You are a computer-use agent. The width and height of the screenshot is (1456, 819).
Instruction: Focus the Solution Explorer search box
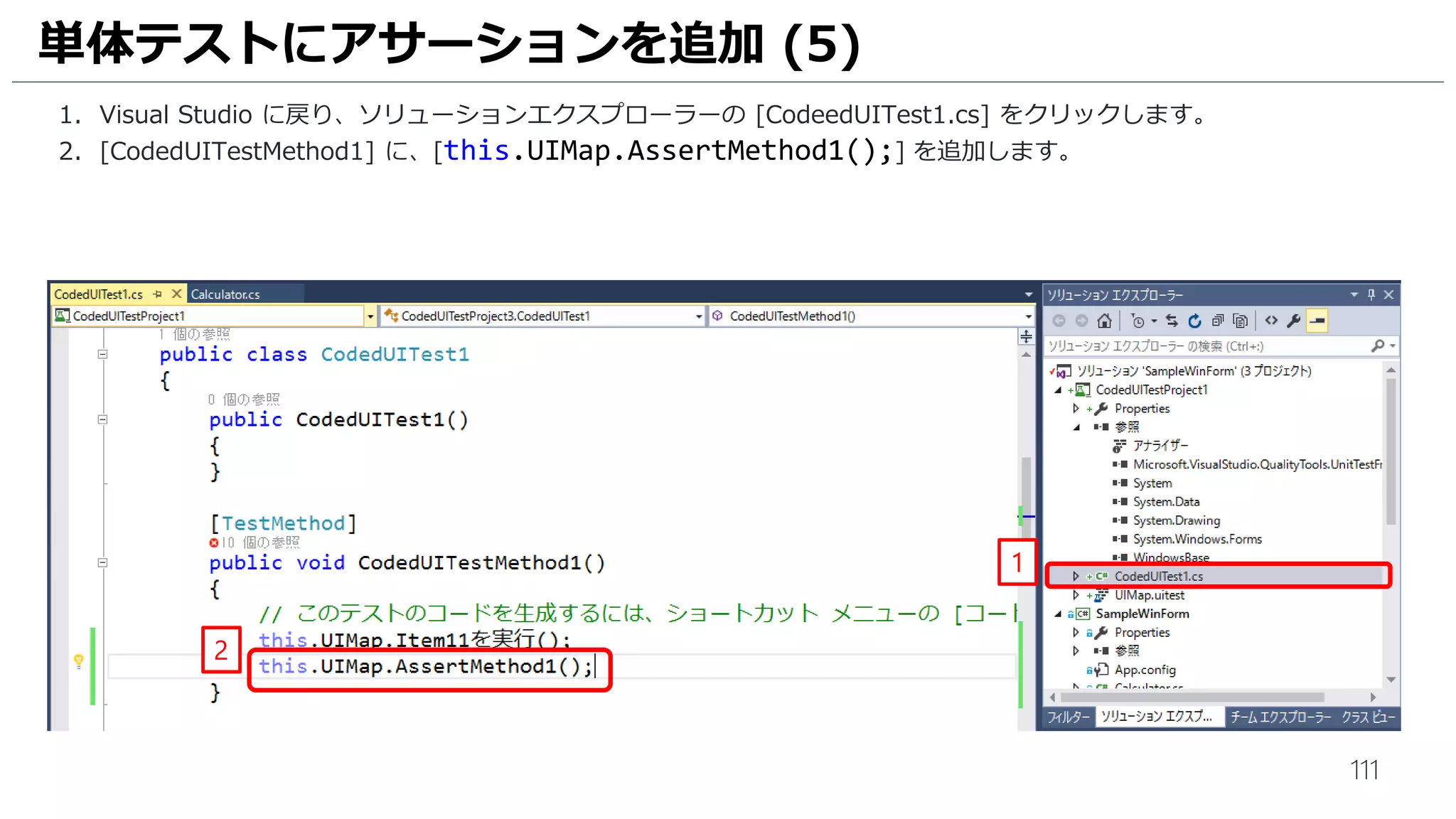(x=1207, y=346)
